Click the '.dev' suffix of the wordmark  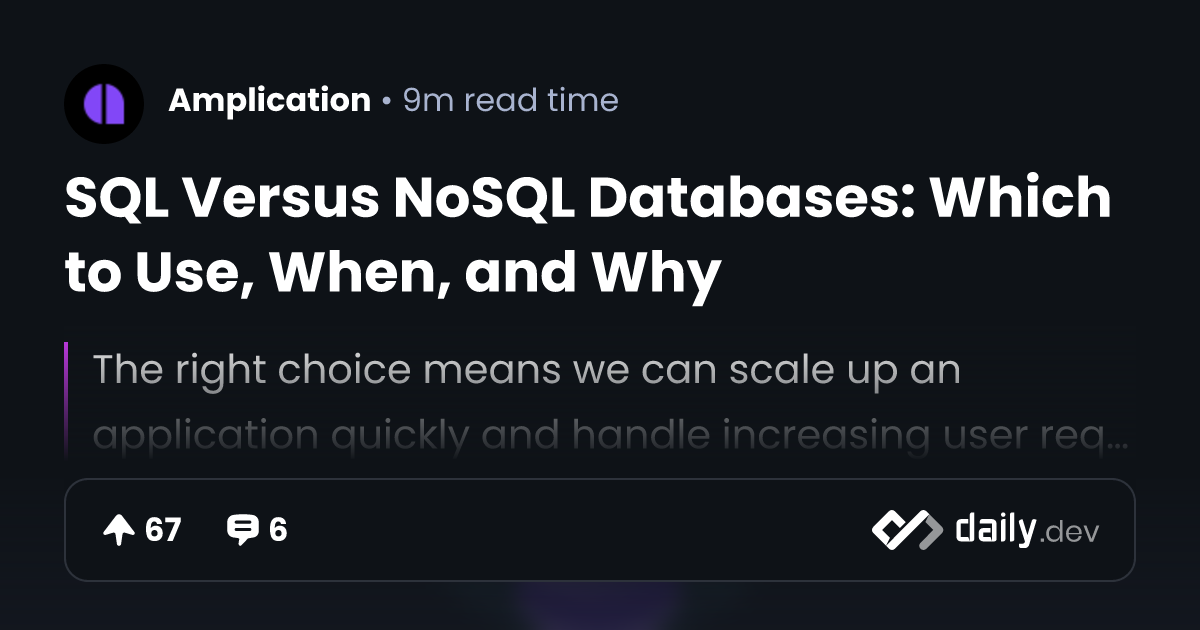click(x=1070, y=532)
